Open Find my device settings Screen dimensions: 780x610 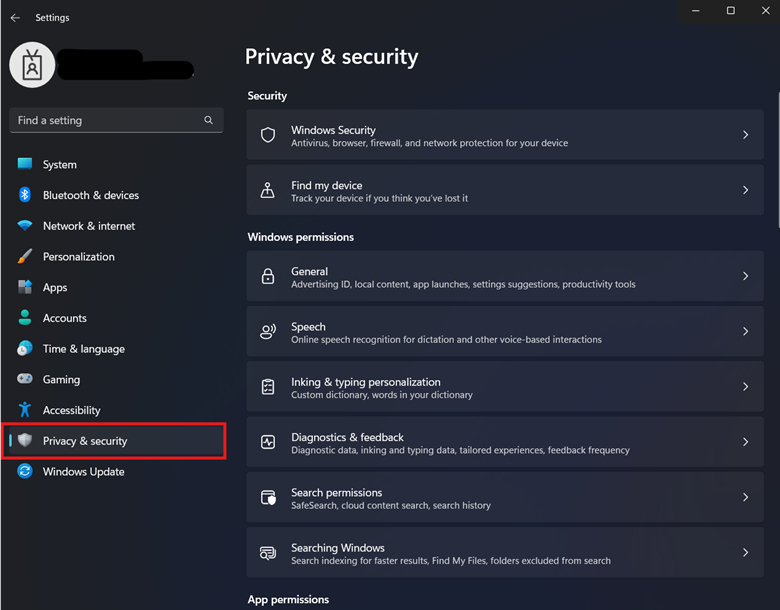[x=505, y=190]
